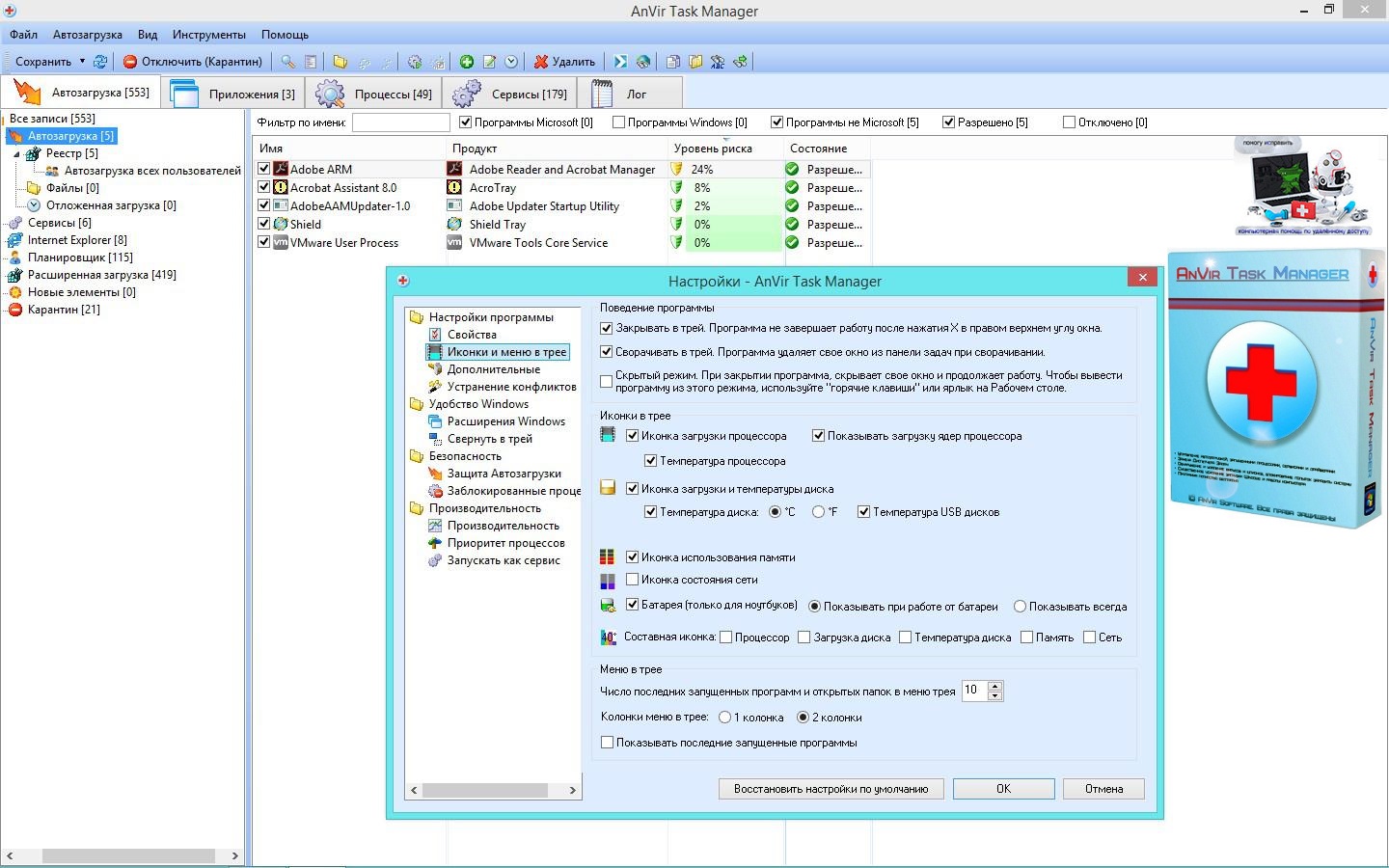
Task: Toggle 'Сворачивать в трей' checkbox
Action: click(607, 352)
